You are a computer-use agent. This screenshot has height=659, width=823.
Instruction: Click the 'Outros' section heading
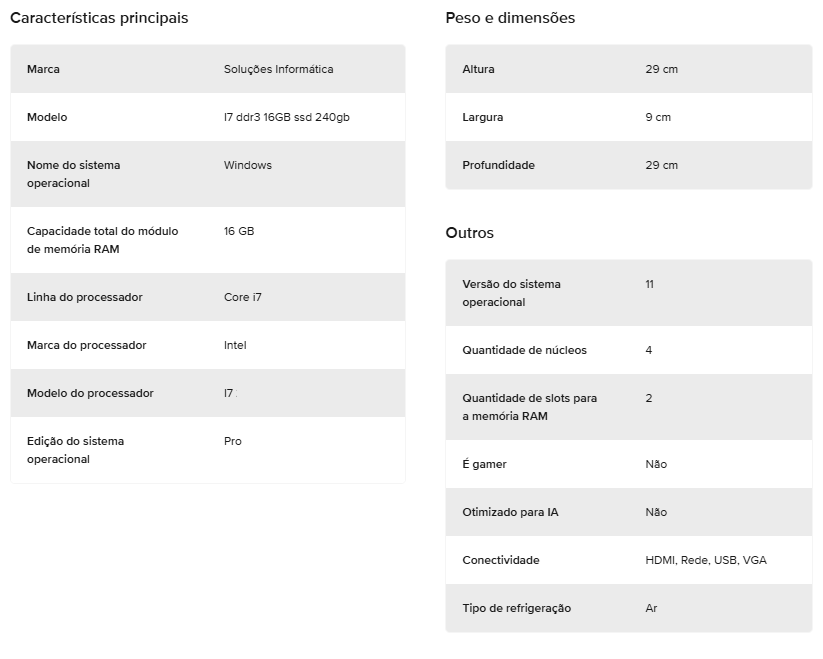[x=469, y=233]
